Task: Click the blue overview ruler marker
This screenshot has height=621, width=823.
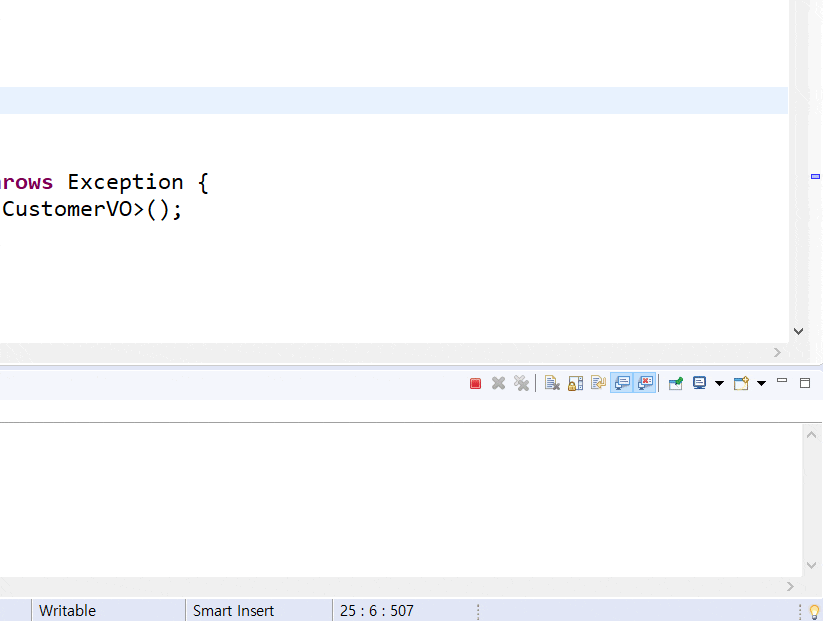Action: coord(815,176)
